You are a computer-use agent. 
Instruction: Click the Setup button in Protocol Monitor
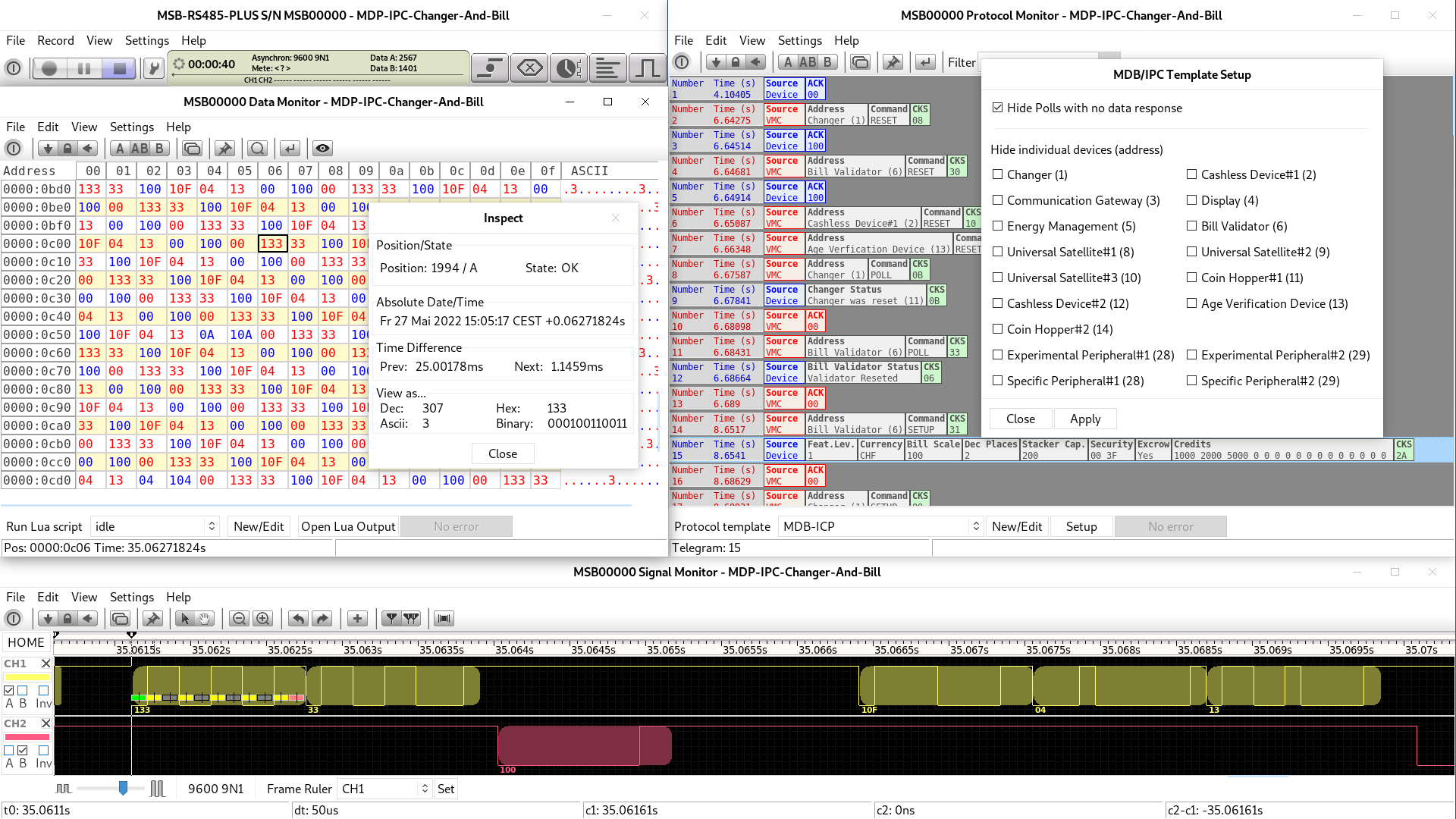point(1081,526)
